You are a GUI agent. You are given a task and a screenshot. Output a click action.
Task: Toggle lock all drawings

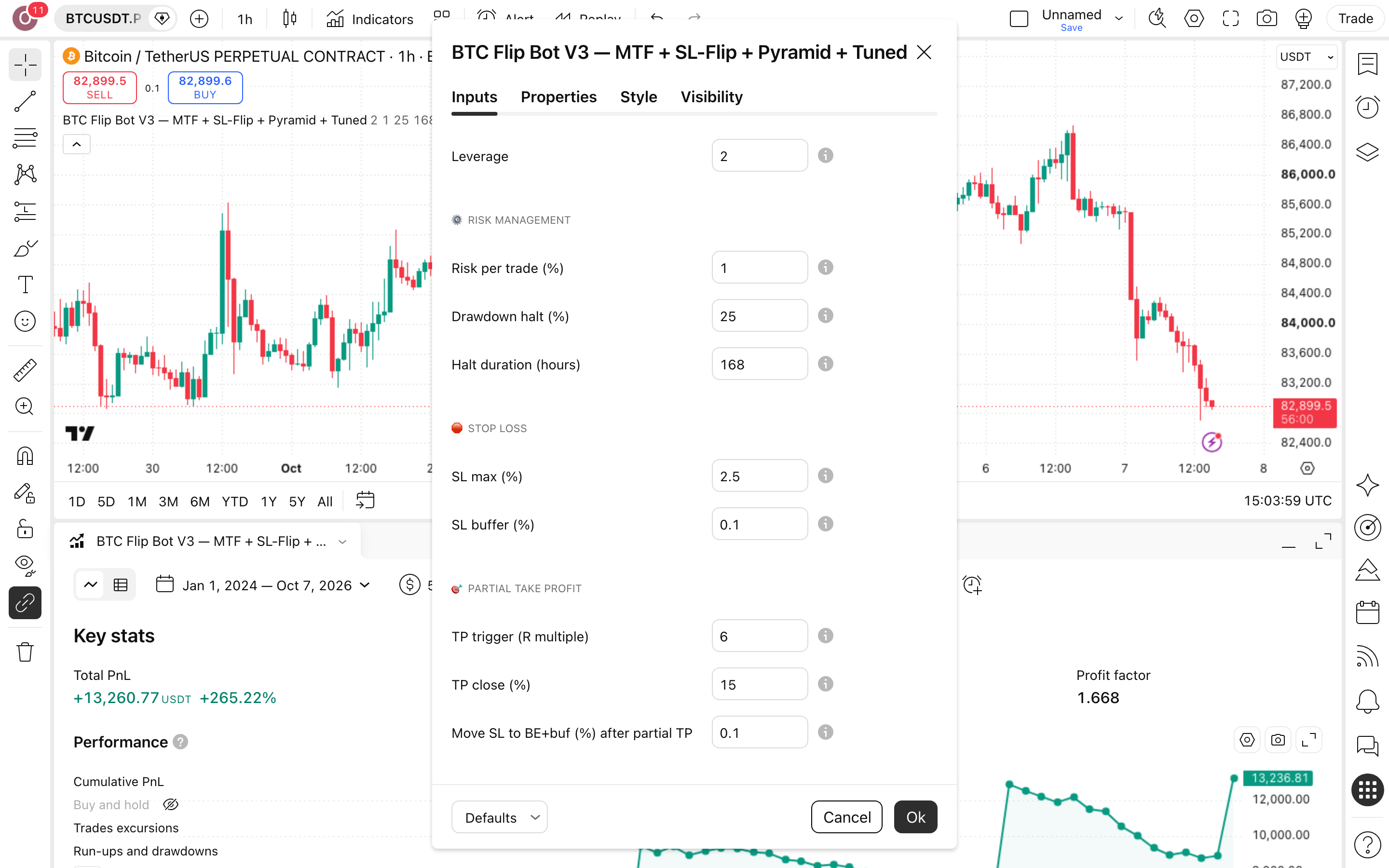click(25, 529)
